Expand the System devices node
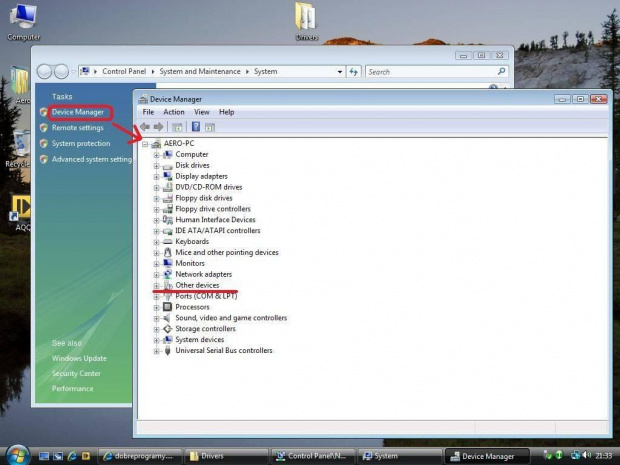This screenshot has height=465, width=620. pos(157,340)
